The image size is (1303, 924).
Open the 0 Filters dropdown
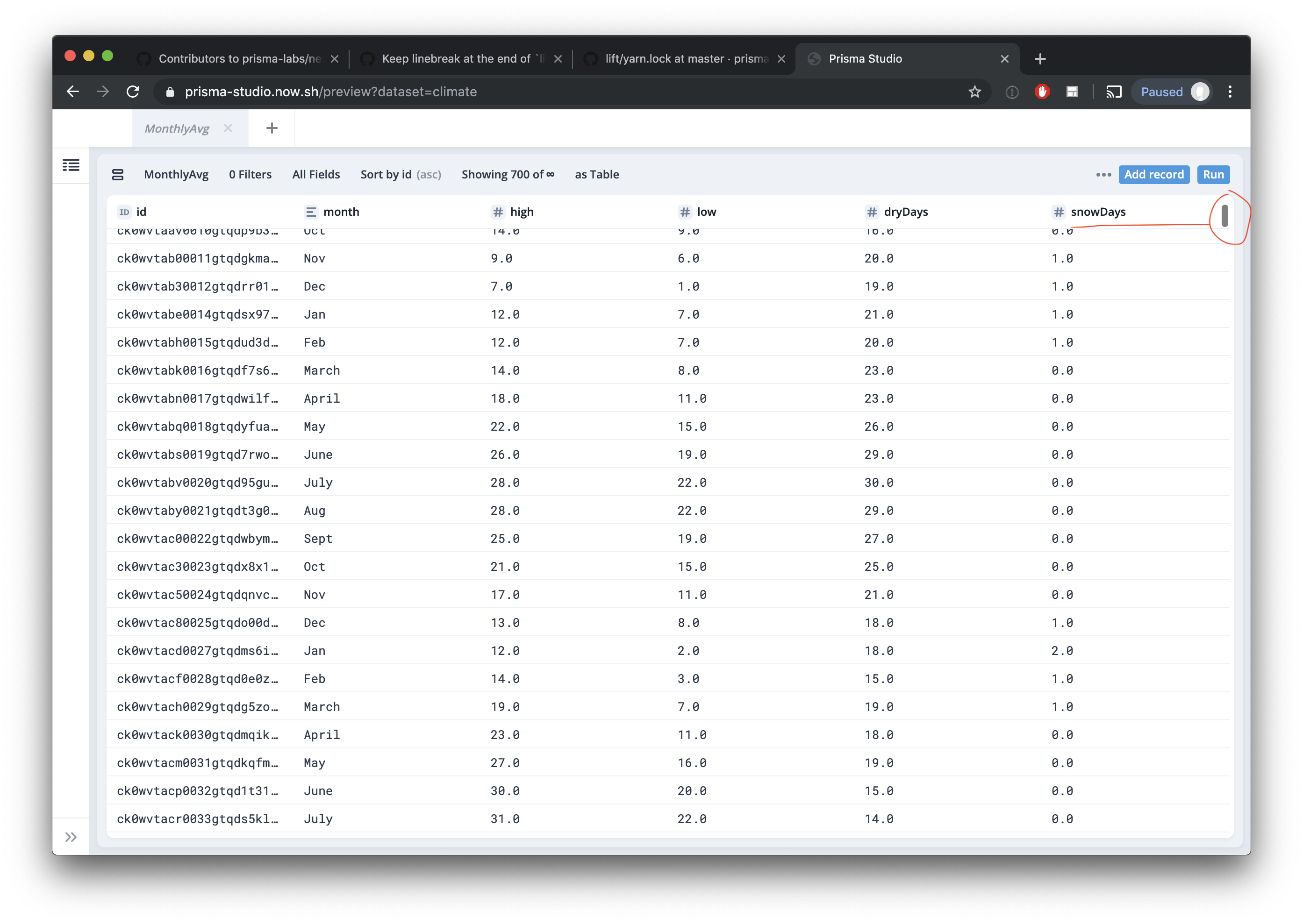click(250, 175)
